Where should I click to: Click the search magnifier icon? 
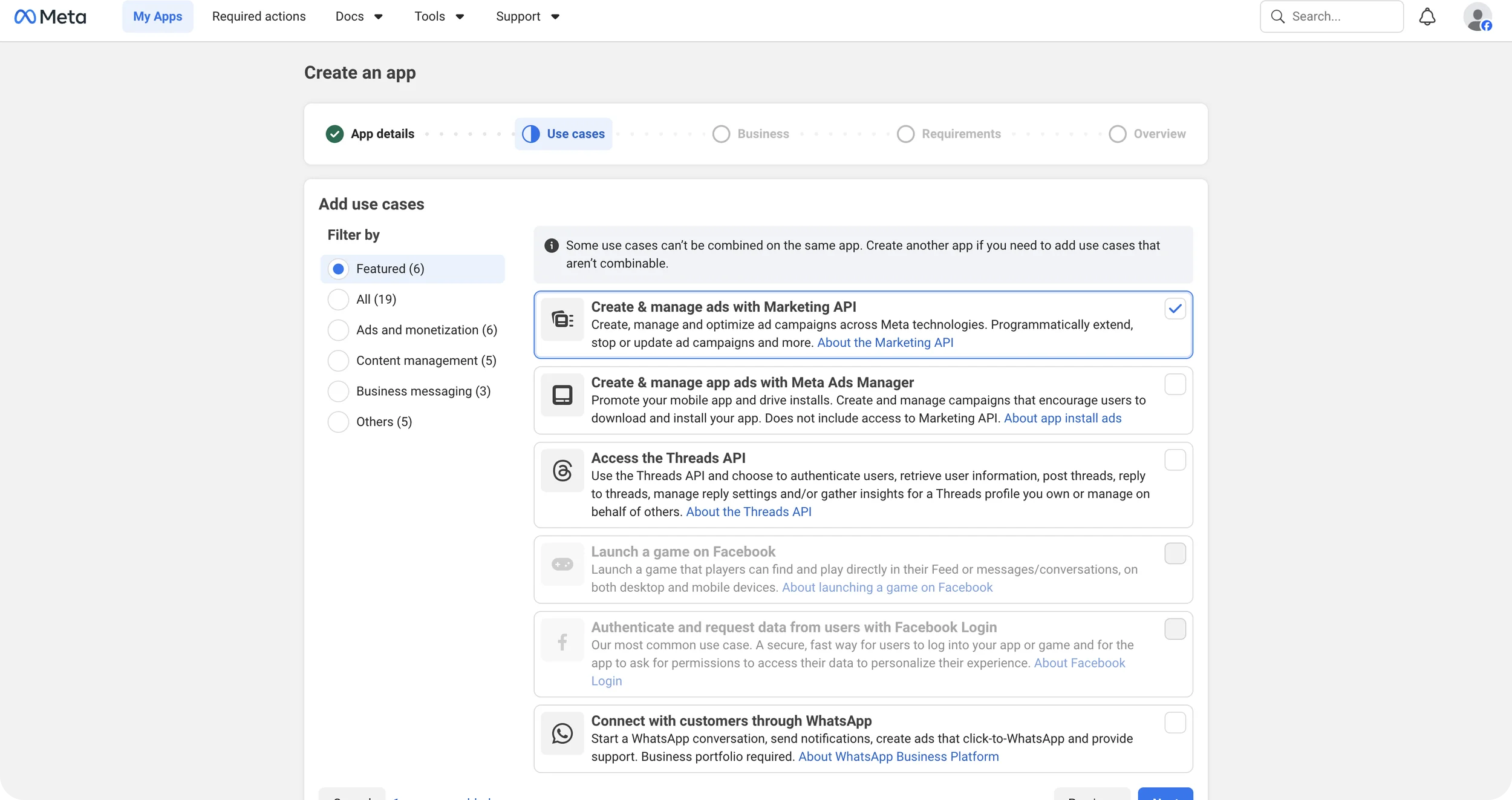pyautogui.click(x=1277, y=16)
